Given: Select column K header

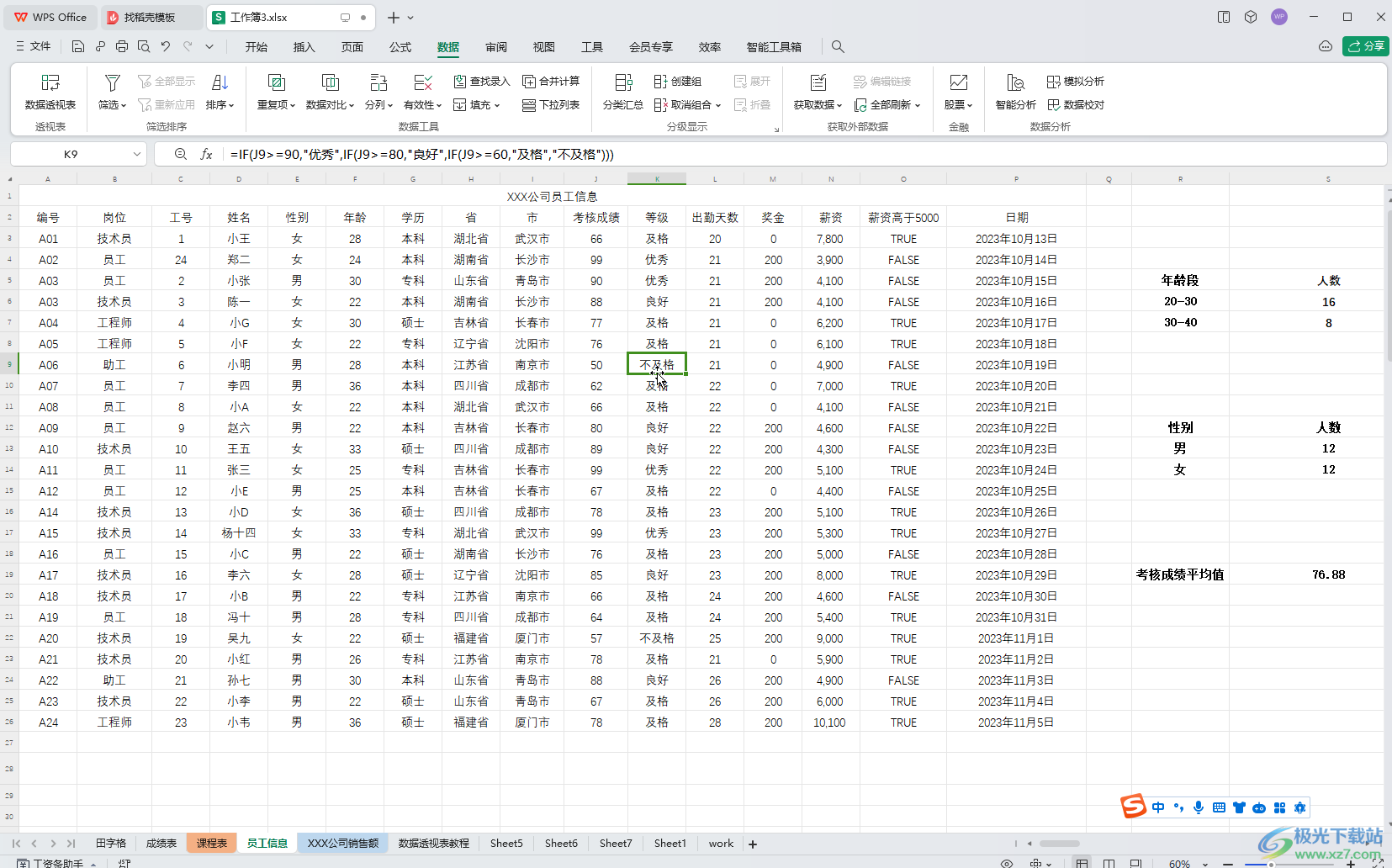Looking at the screenshot, I should click(657, 179).
